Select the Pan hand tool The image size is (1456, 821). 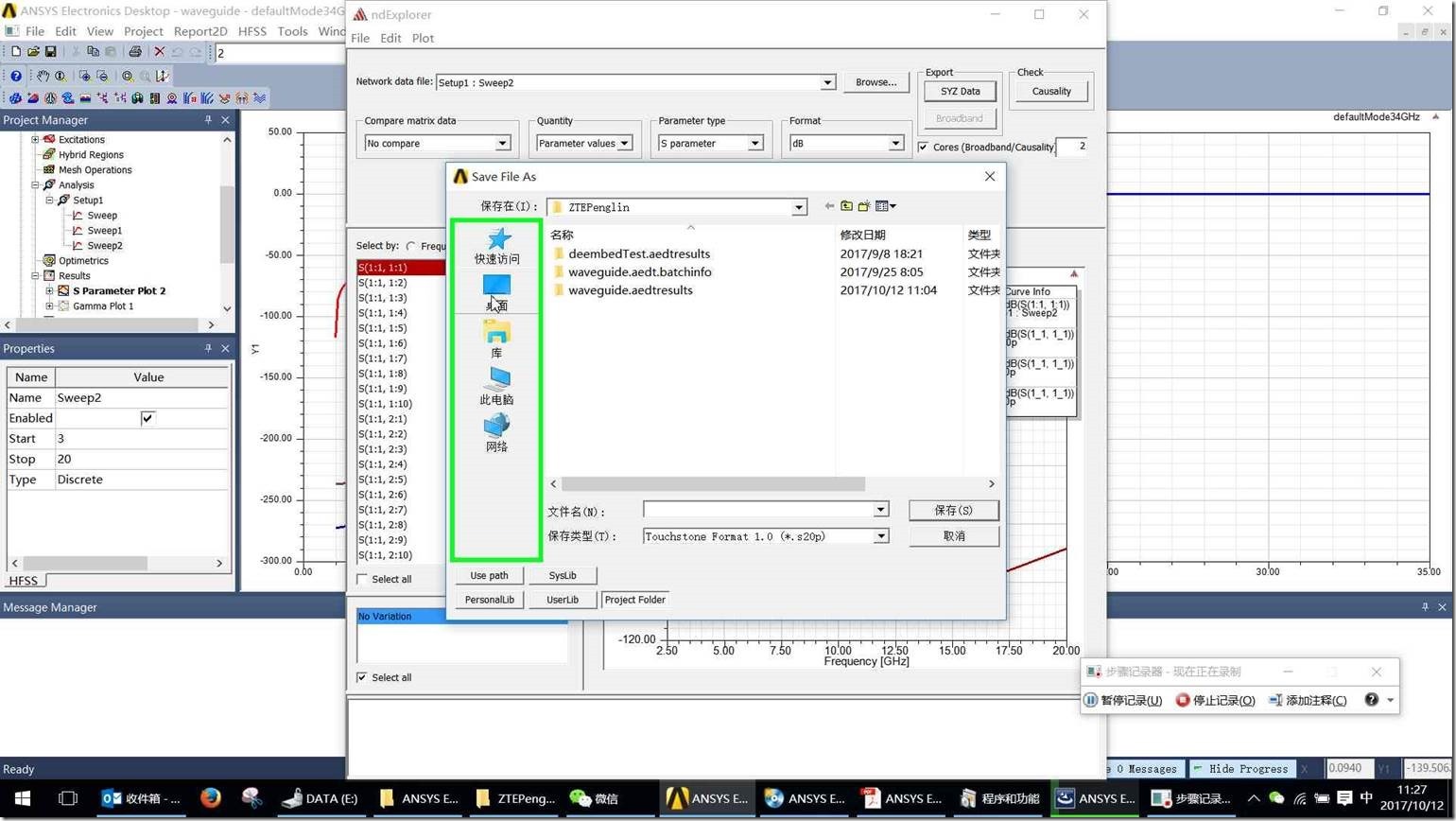(43, 76)
